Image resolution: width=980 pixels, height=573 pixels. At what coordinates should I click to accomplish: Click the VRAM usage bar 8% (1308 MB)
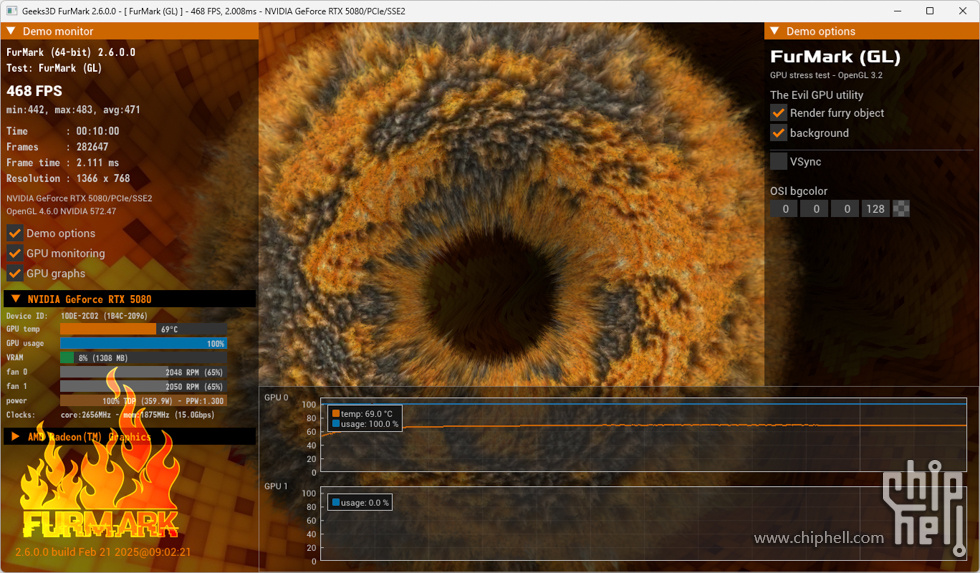[x=143, y=357]
